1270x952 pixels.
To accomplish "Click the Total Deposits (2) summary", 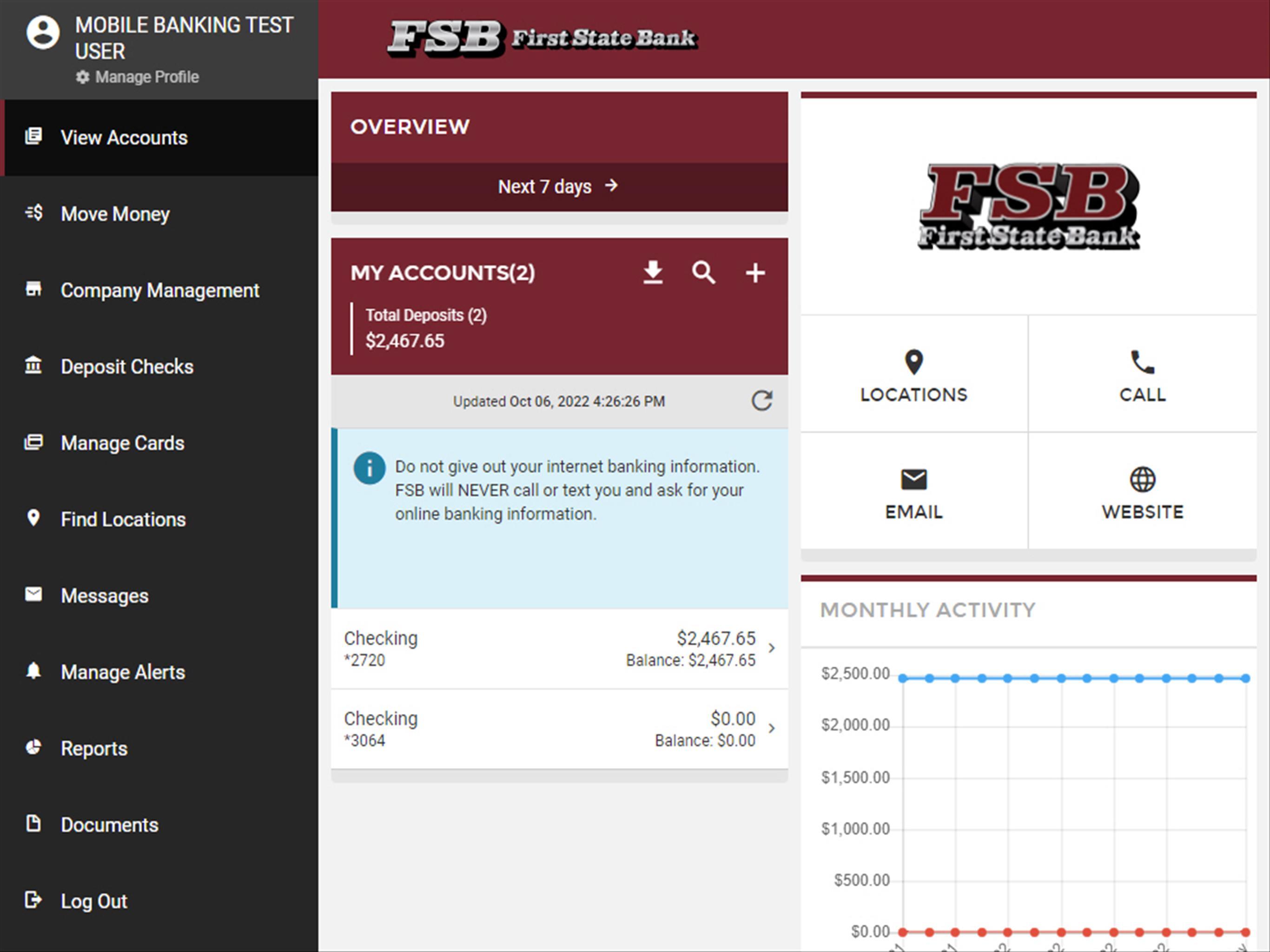I will click(x=425, y=329).
